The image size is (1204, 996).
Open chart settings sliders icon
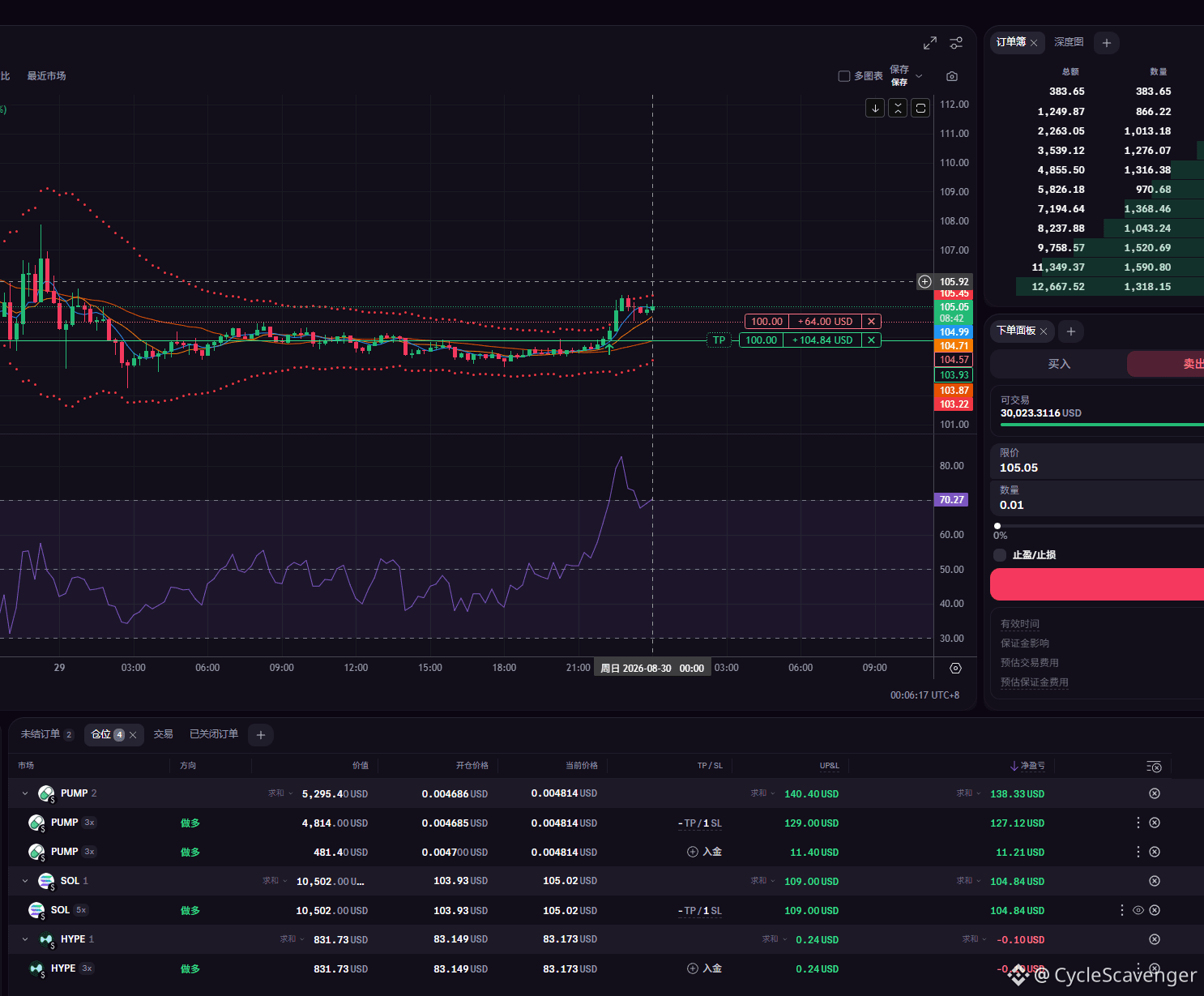[956, 43]
